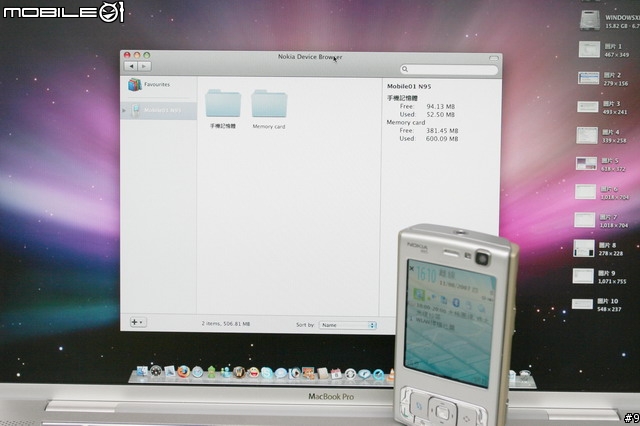Viewport: 640px width, 426px height.
Task: Toggle the toolbar pill button in title bar
Action: coord(493,58)
